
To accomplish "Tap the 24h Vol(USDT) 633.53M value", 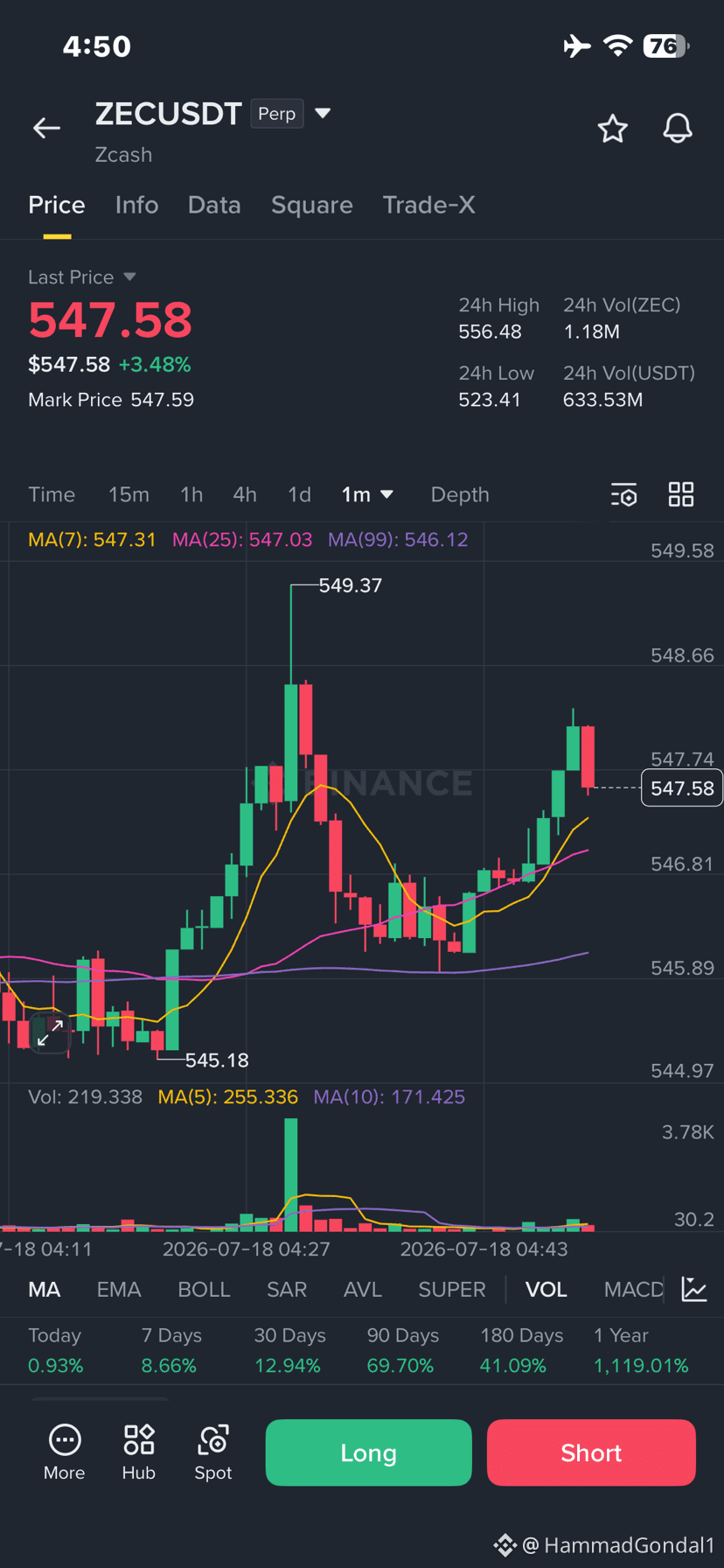I will tap(602, 400).
